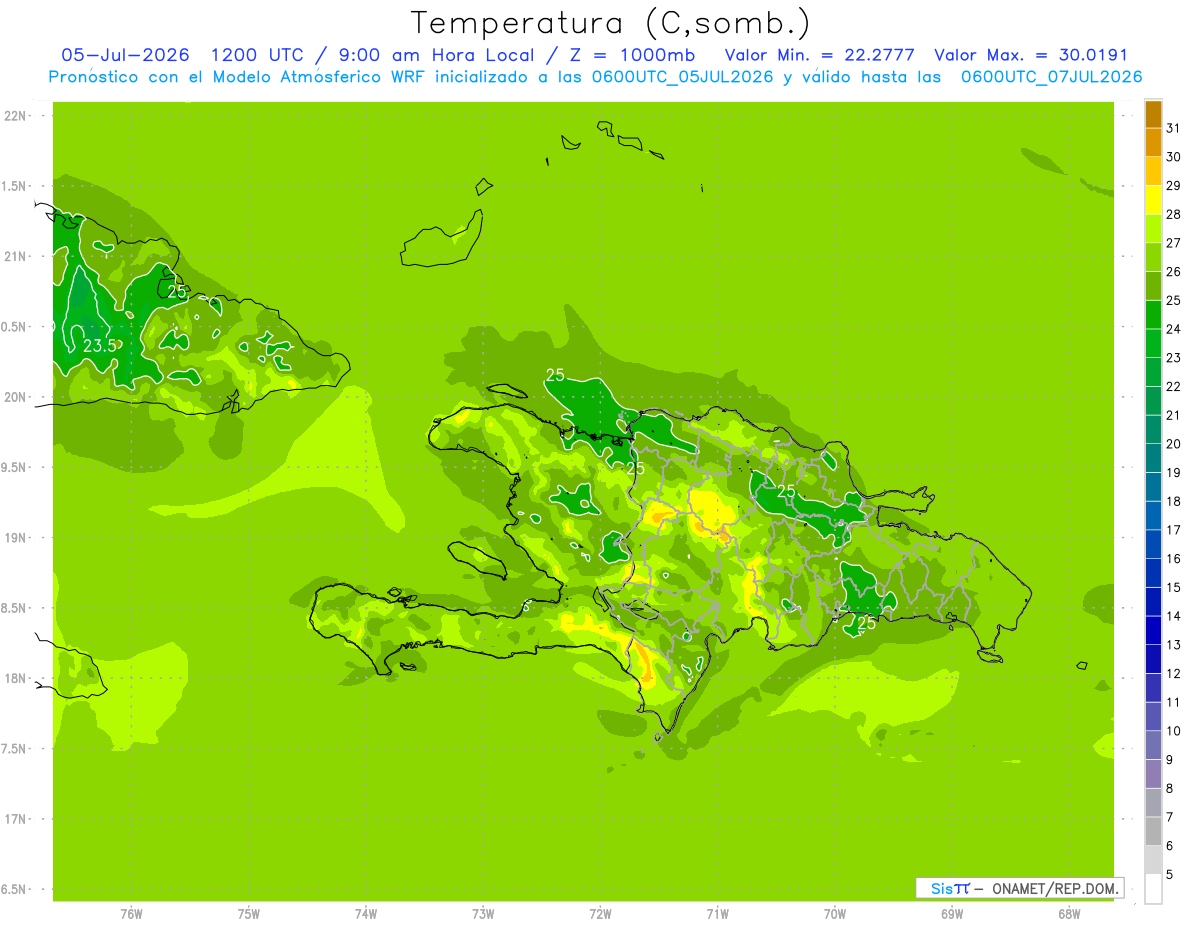Click the colorbar number "24"
Screen dimensions: 1200x927
point(1173,328)
